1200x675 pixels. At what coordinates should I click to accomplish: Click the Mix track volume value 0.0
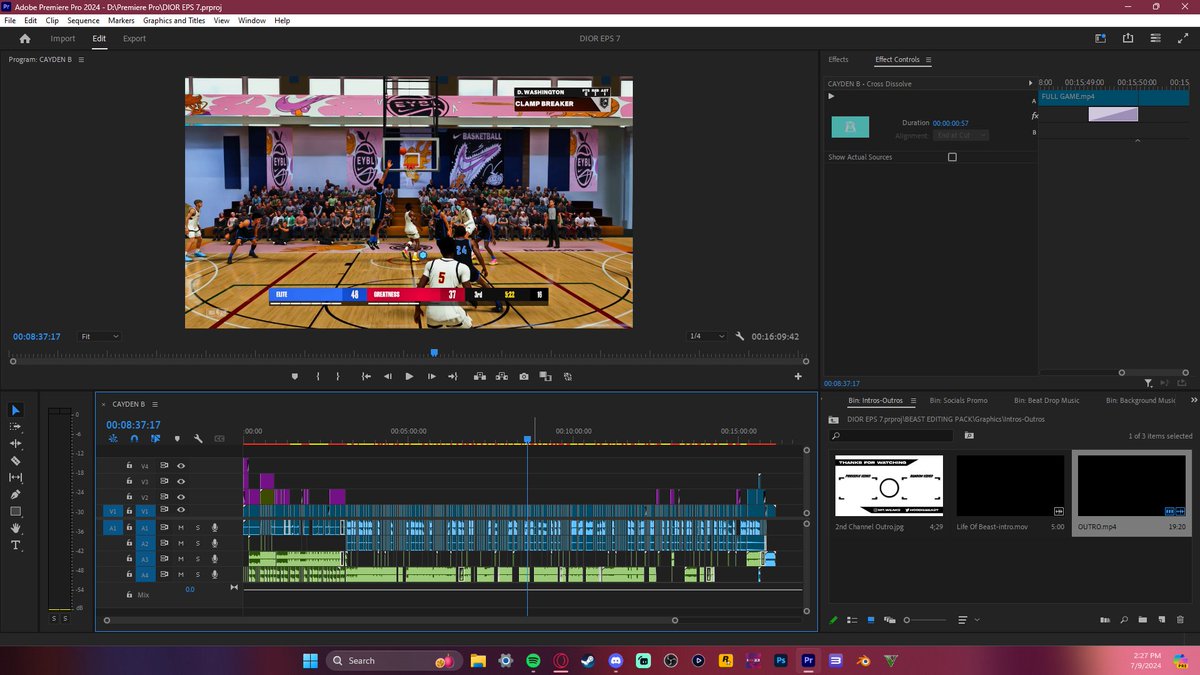pos(189,590)
